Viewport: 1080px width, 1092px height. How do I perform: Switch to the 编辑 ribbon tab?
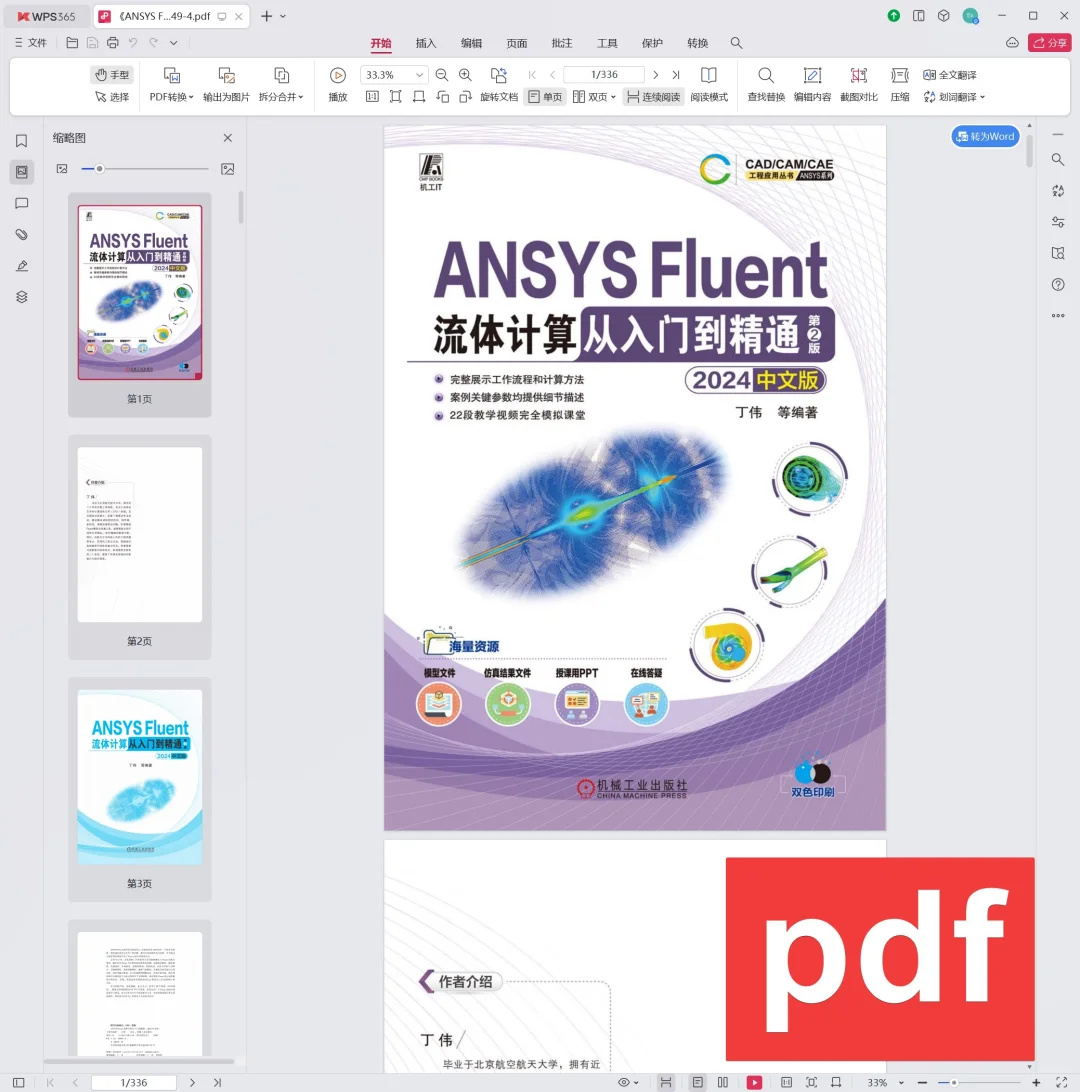471,43
